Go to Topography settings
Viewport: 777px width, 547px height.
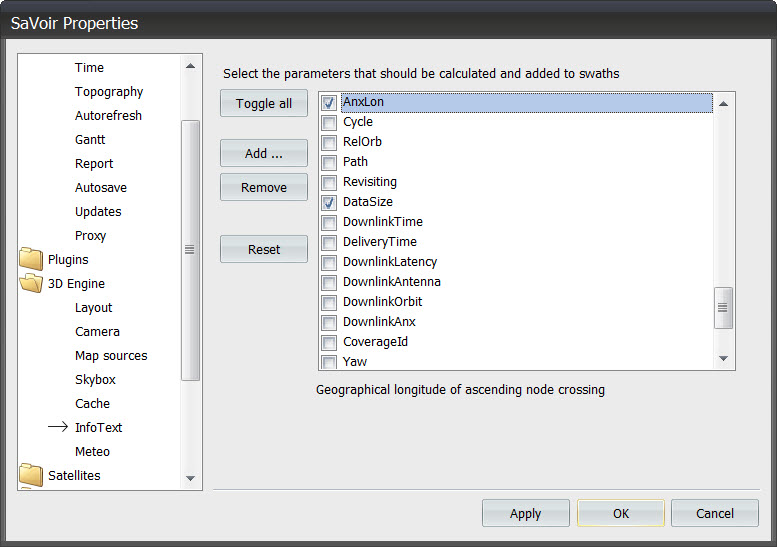pos(109,92)
